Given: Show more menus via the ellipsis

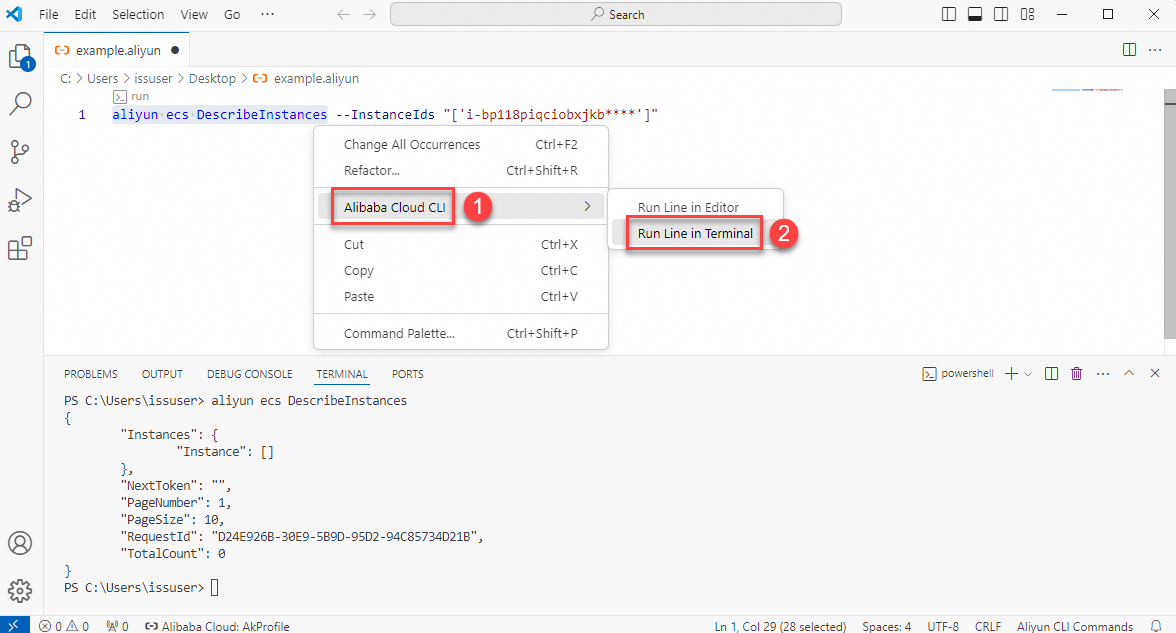Looking at the screenshot, I should pos(268,14).
